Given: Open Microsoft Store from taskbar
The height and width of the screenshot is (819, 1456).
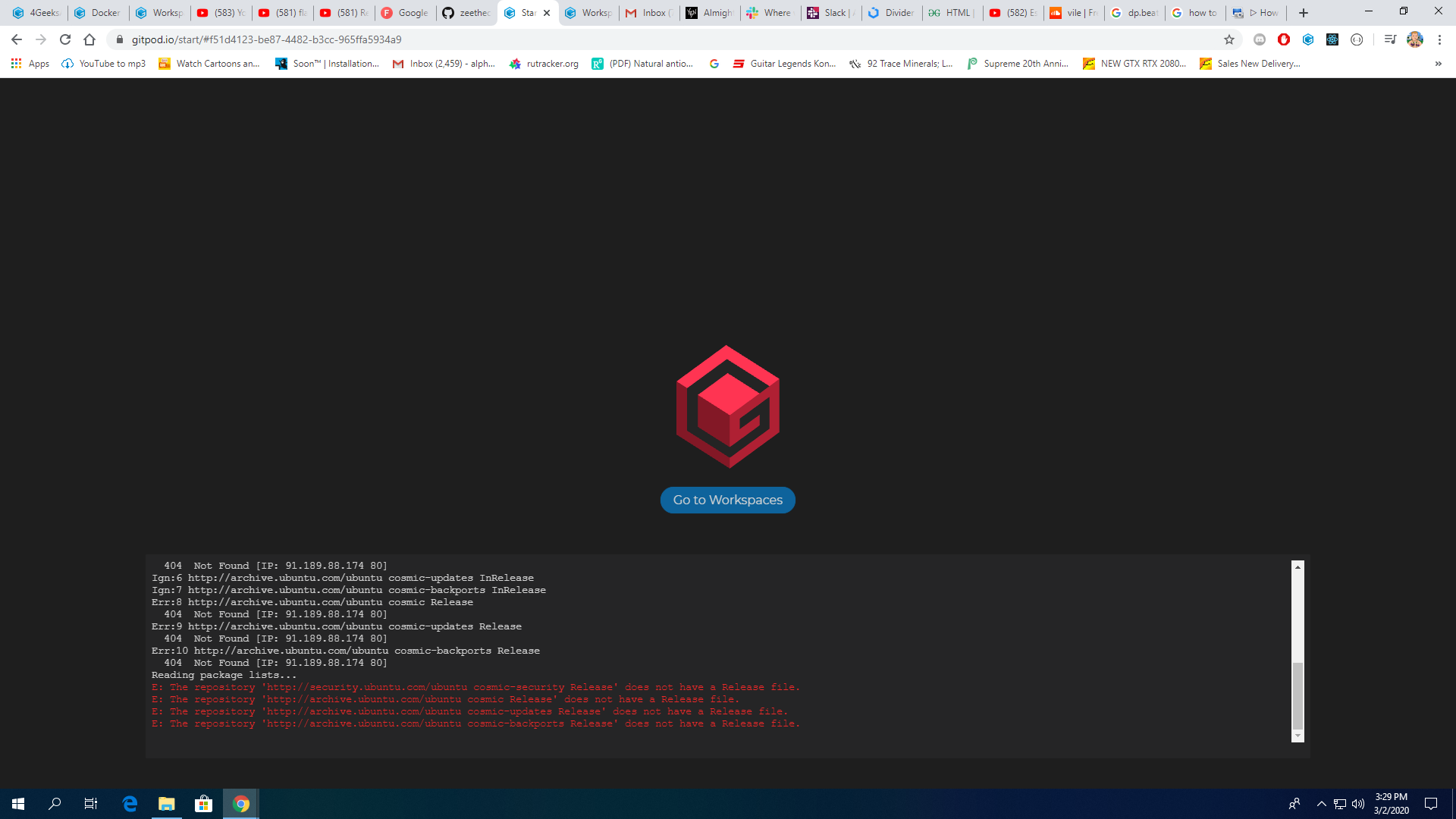Looking at the screenshot, I should 203,804.
